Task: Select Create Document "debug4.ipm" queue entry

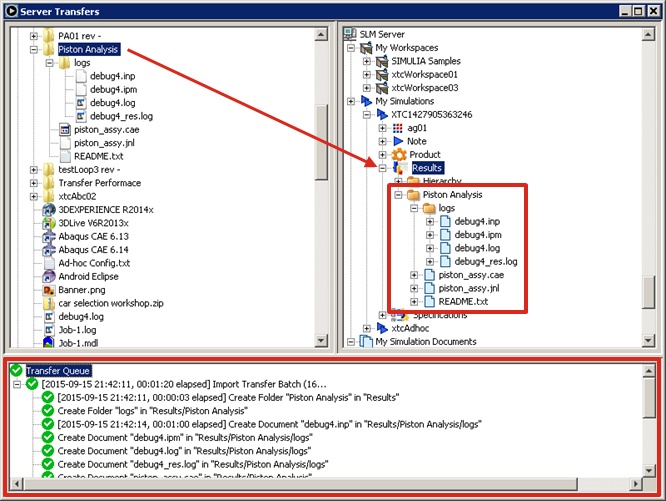Action: pos(185,438)
